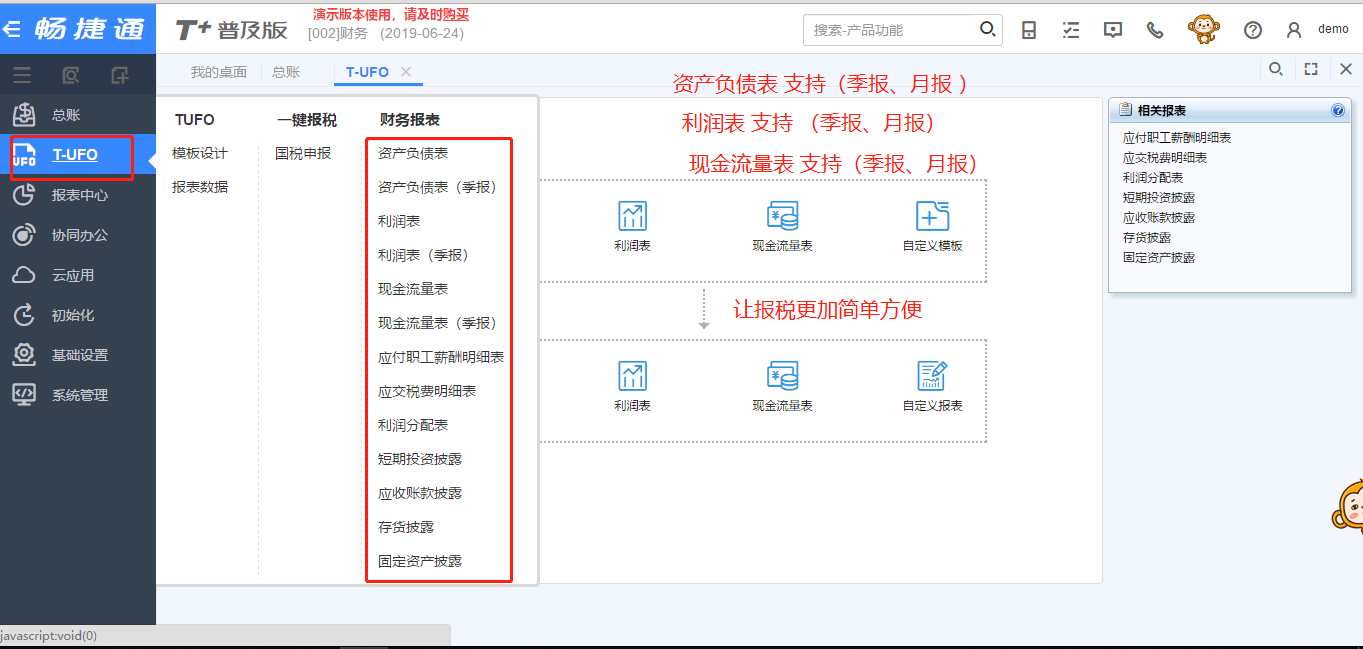Open the calculator icon in top bar
1363x649 pixels.
click(1029, 30)
